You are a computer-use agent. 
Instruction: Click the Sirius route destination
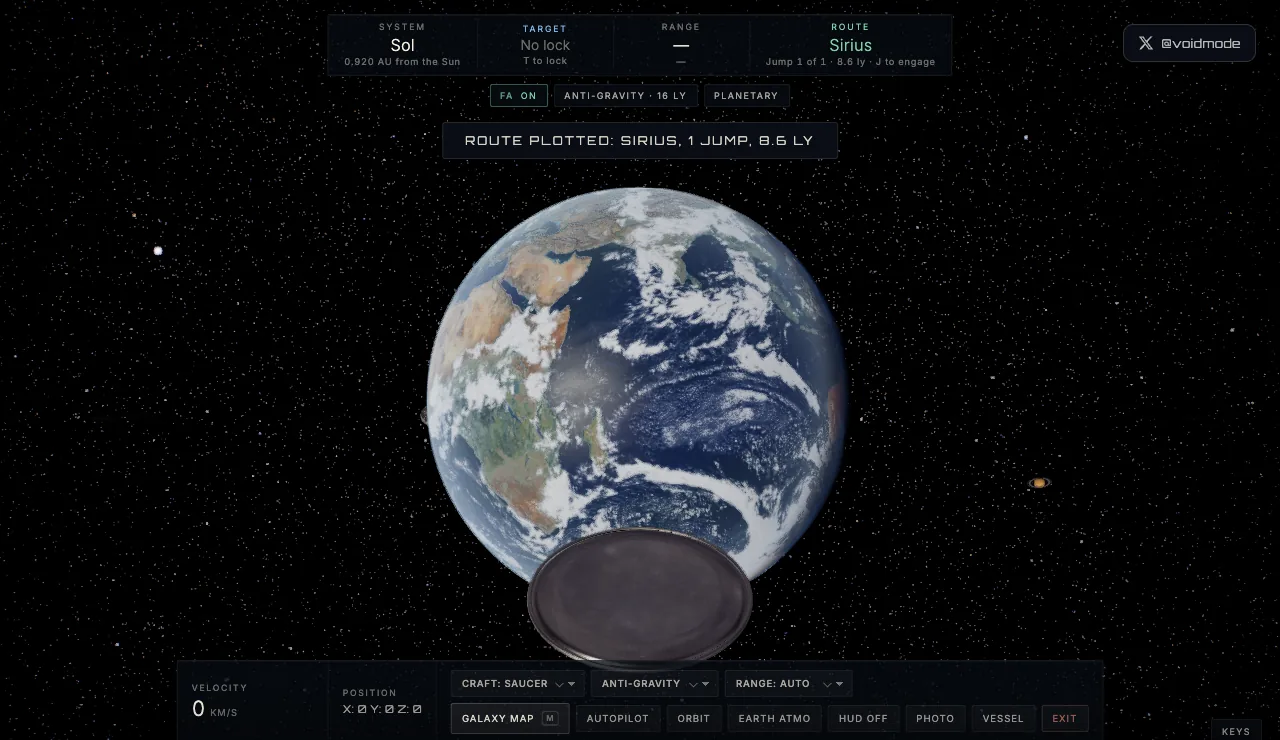pos(850,45)
